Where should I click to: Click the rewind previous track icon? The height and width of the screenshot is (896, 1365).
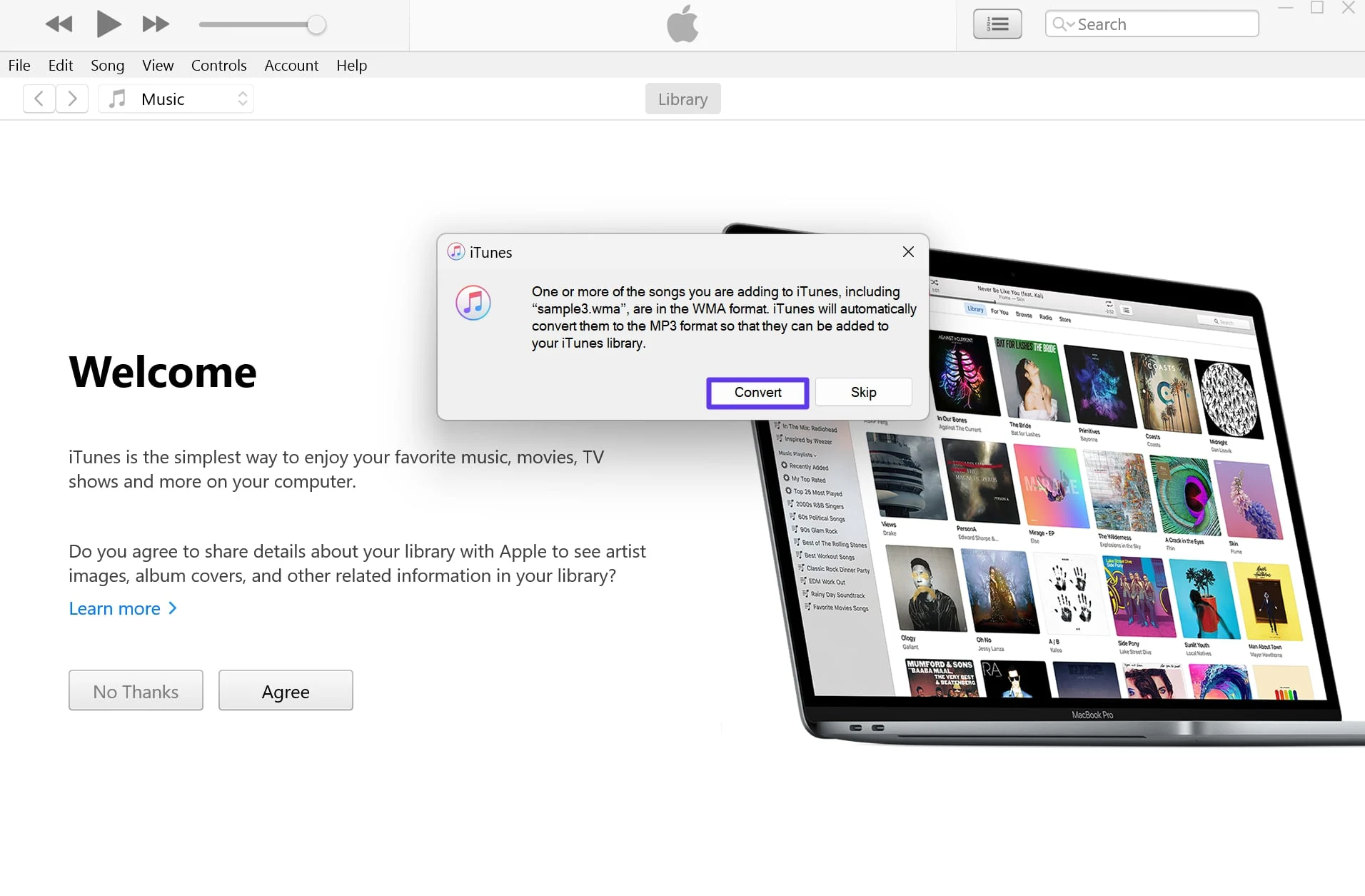pos(59,24)
